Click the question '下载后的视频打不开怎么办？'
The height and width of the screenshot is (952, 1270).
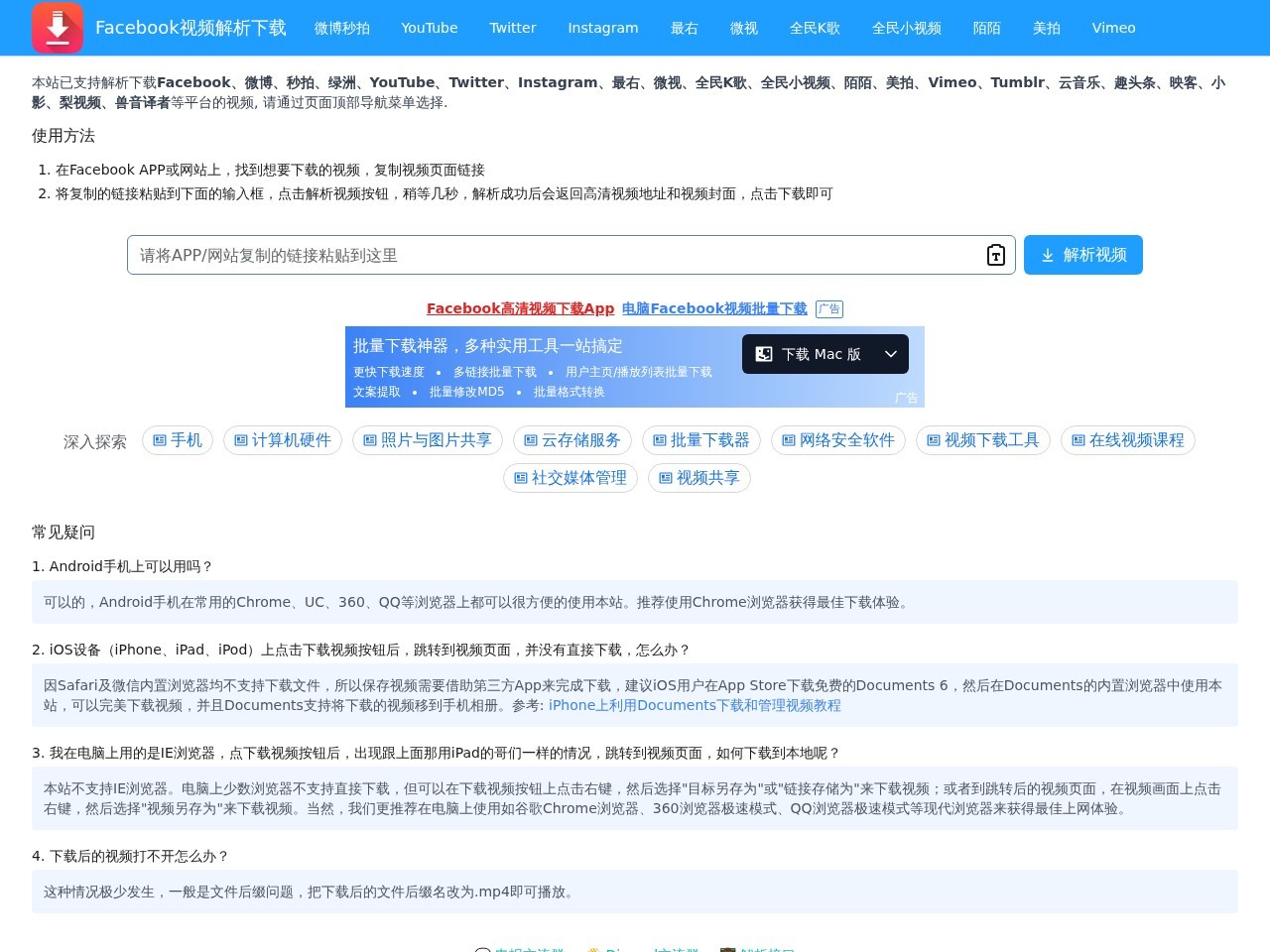[130, 856]
